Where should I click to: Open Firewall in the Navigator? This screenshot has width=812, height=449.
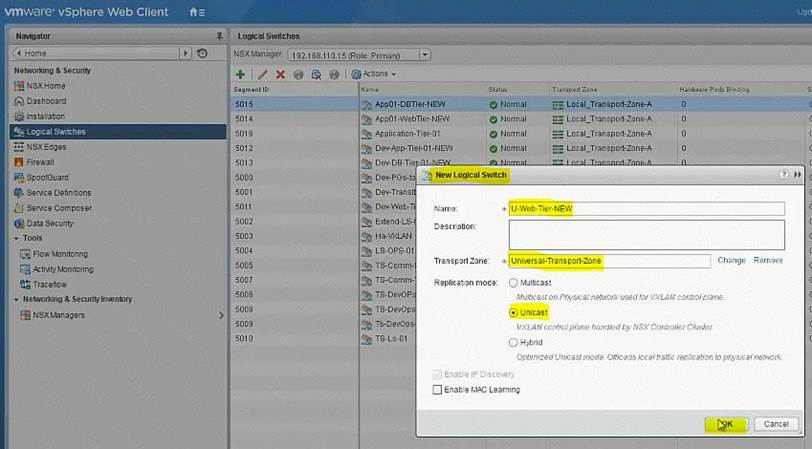point(40,162)
